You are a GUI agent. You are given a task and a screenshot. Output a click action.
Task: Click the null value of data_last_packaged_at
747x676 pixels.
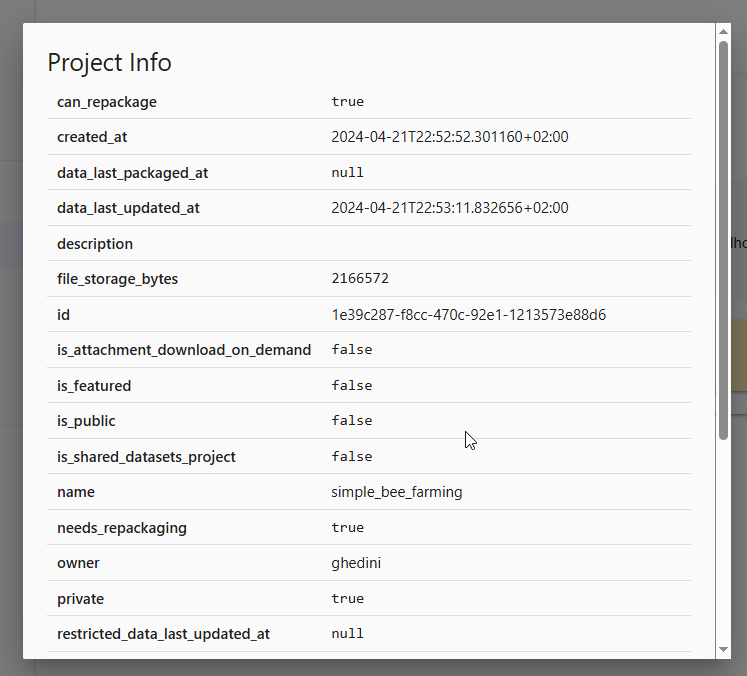(x=348, y=172)
